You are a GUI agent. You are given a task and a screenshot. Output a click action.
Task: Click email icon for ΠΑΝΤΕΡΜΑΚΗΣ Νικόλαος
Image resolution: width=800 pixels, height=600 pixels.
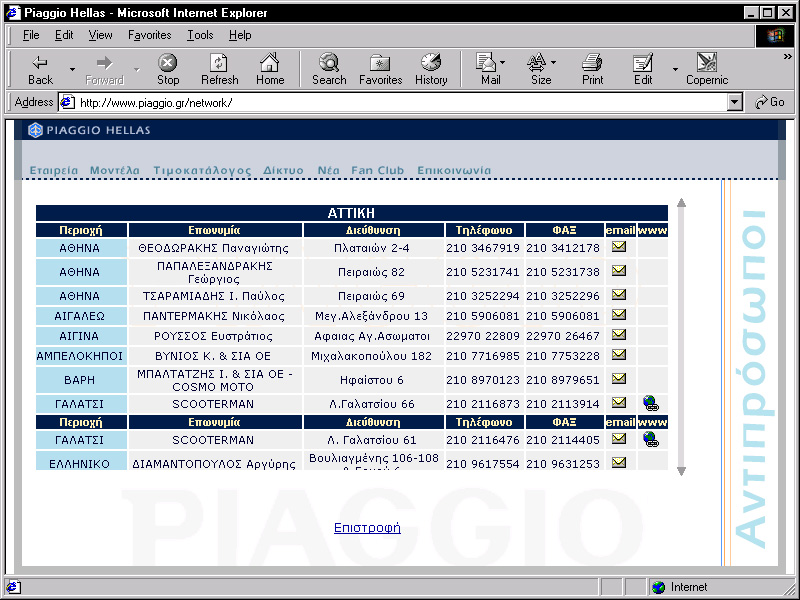click(x=619, y=315)
